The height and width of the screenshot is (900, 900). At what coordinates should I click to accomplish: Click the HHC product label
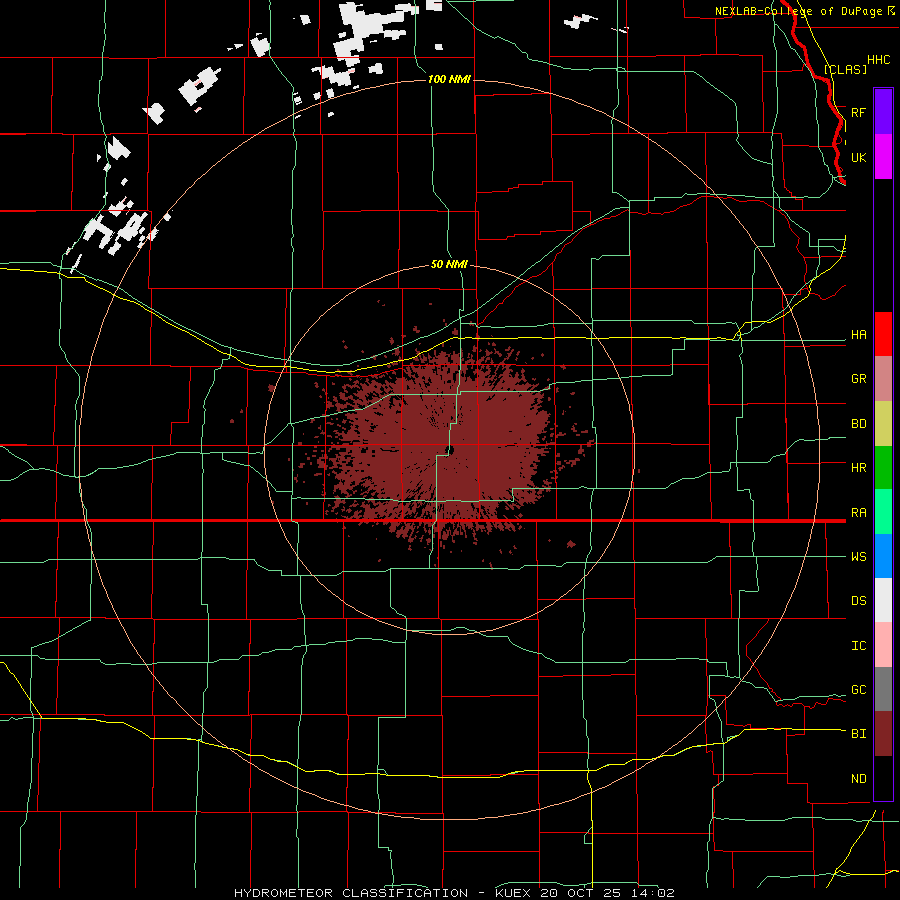click(878, 60)
